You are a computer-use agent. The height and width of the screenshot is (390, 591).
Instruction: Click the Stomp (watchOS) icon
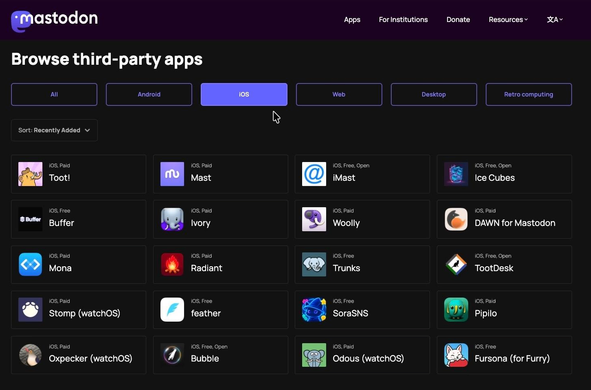coord(30,310)
